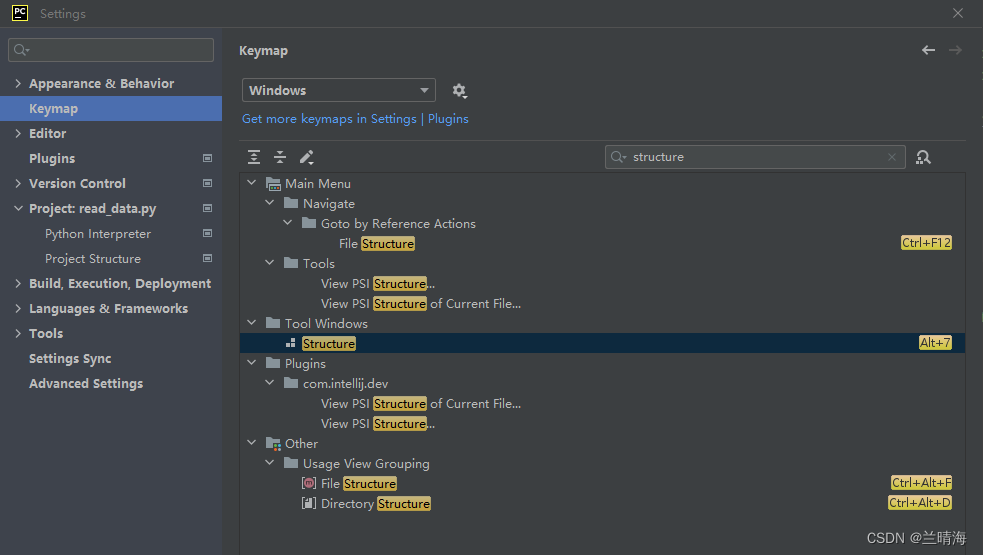The height and width of the screenshot is (555, 983).
Task: Click project-level icon beside Python Interpreter
Action: click(208, 233)
